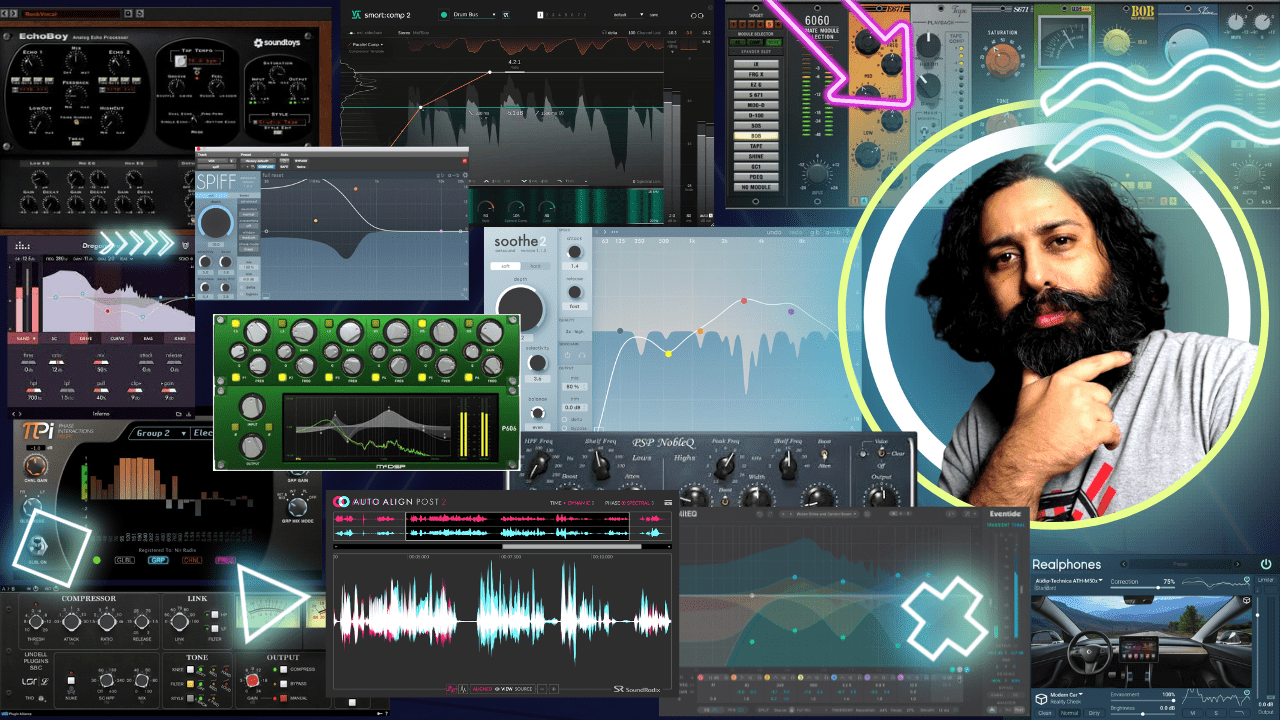Click the P606 INPUT knob

pos(252,406)
